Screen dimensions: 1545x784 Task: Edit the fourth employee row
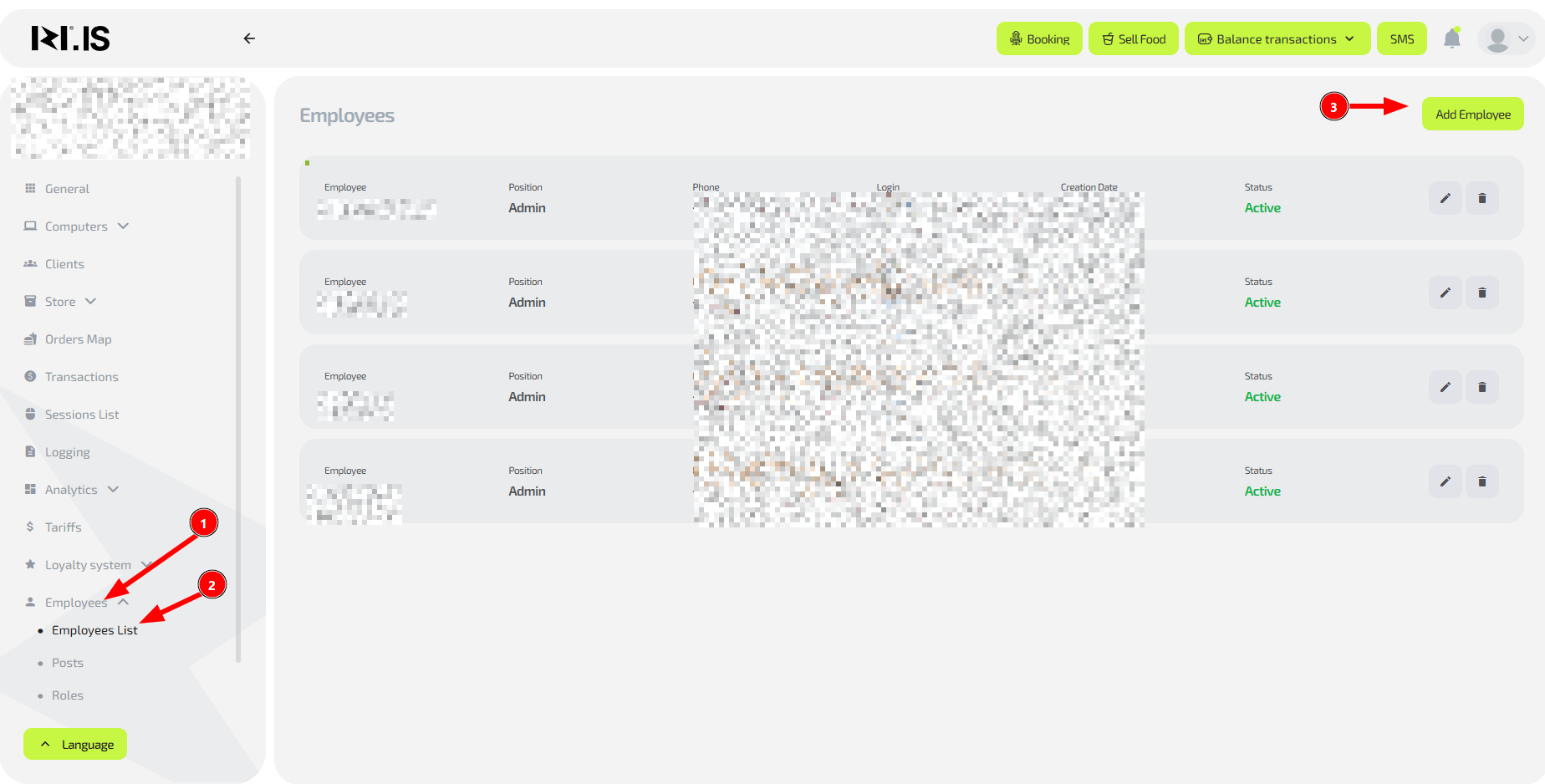1445,481
